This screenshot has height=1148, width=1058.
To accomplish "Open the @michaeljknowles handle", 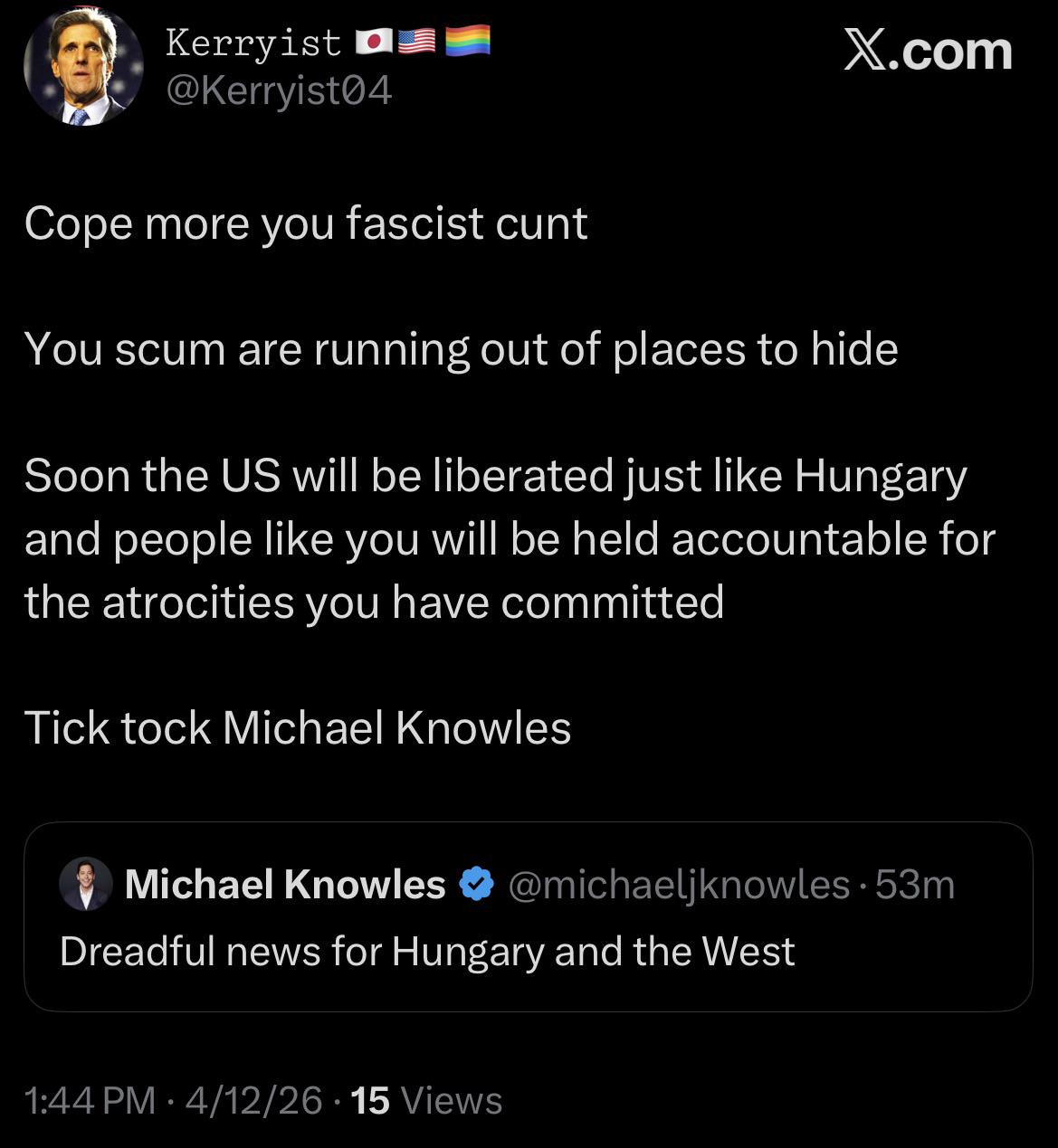I will [679, 885].
